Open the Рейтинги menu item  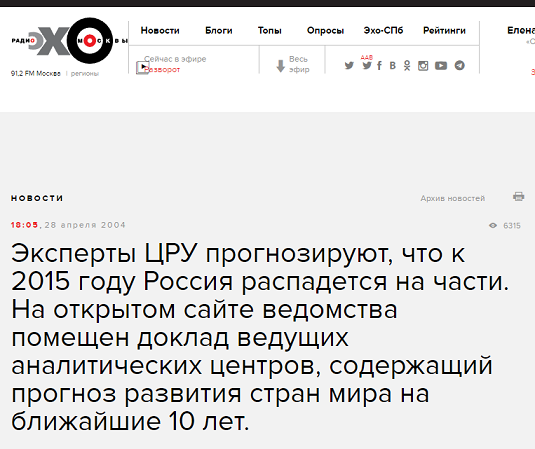[x=444, y=31]
